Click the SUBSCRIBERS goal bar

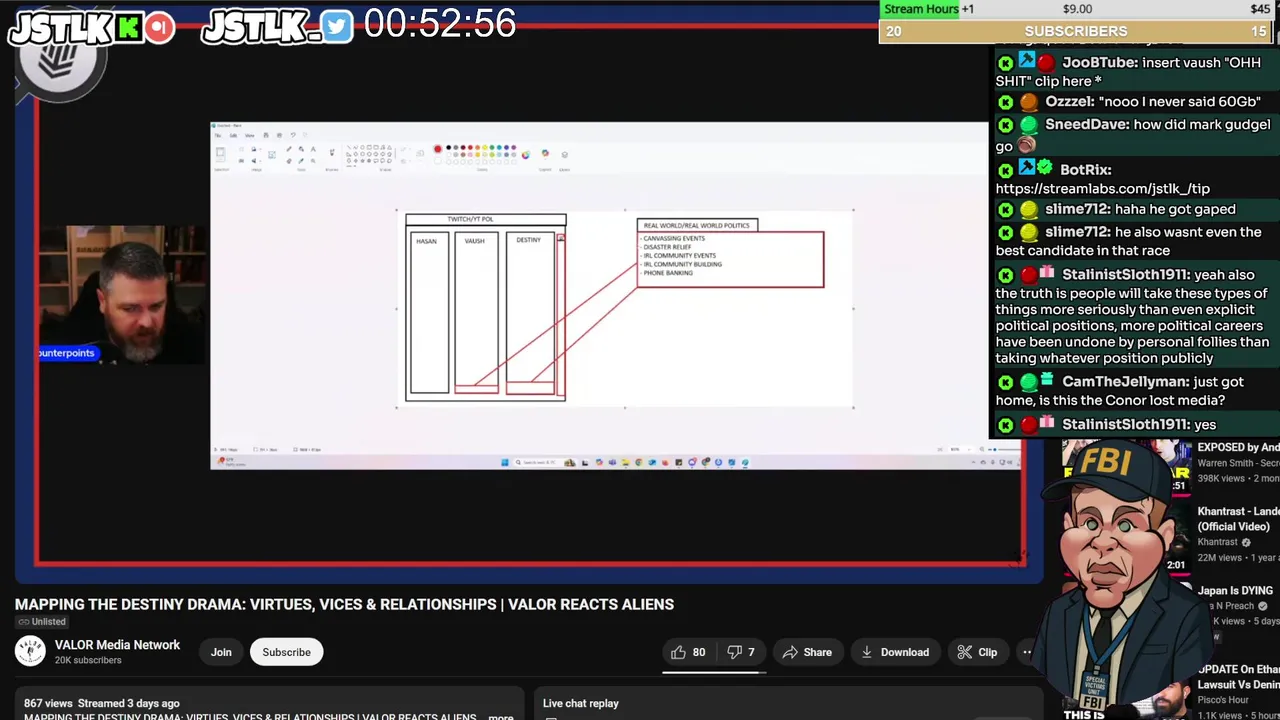(x=1076, y=31)
